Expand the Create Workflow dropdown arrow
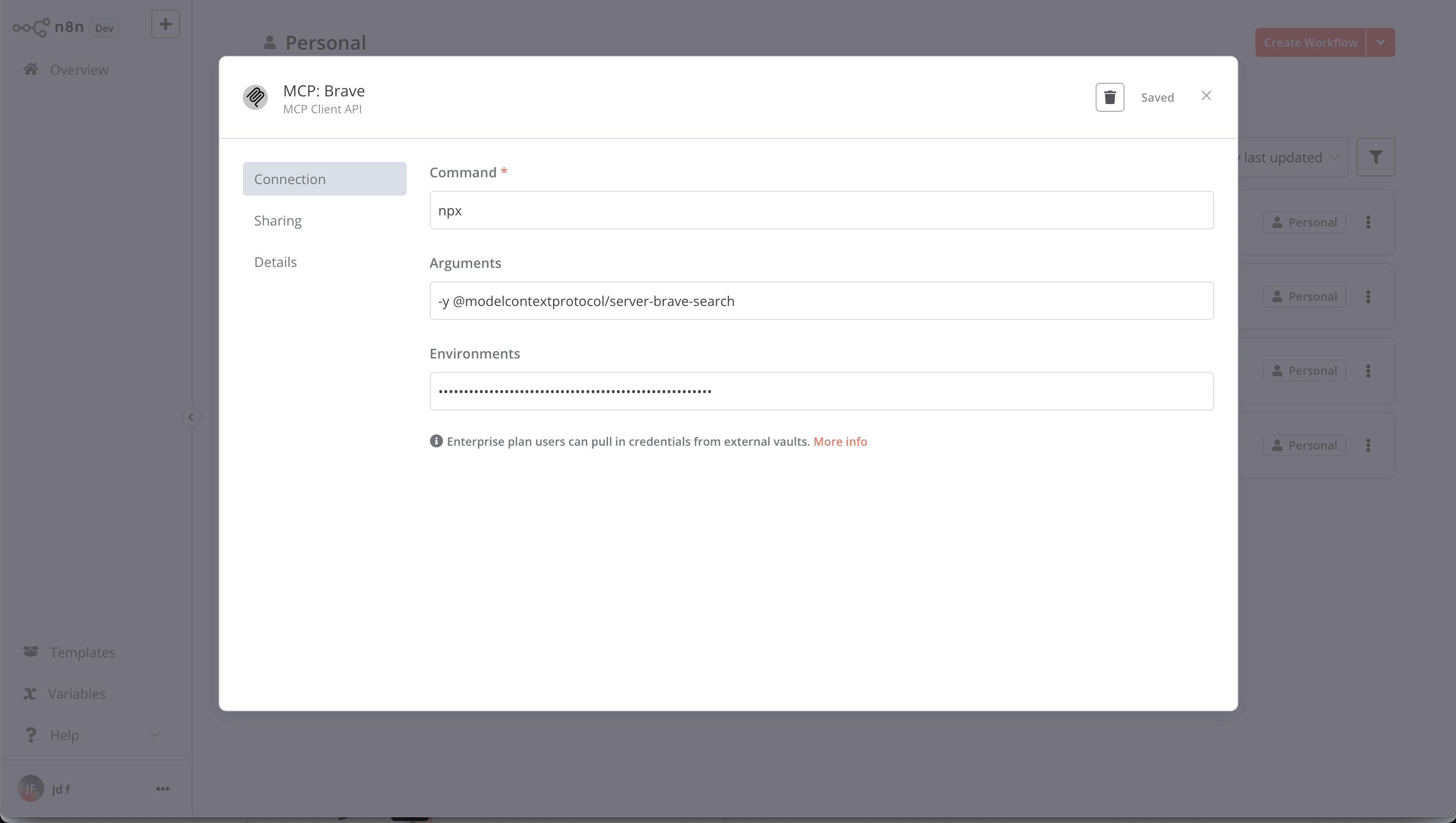Image resolution: width=1456 pixels, height=823 pixels. coord(1380,42)
